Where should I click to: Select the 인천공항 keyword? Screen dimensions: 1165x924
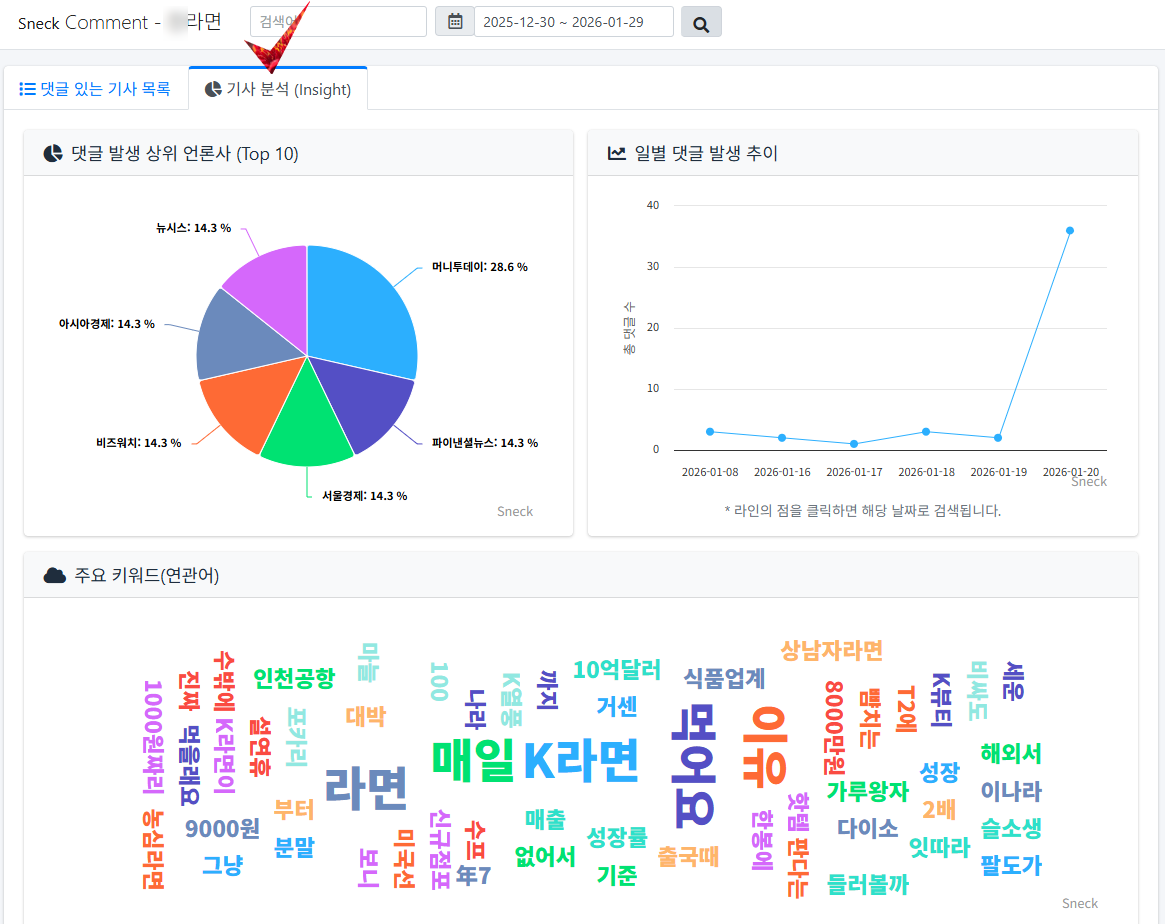pyautogui.click(x=294, y=679)
